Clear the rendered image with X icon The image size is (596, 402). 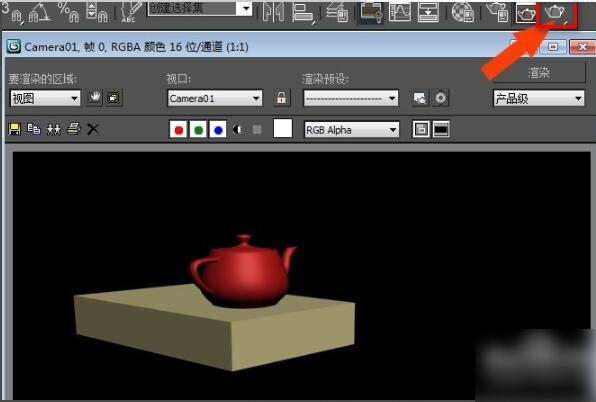pyautogui.click(x=93, y=129)
